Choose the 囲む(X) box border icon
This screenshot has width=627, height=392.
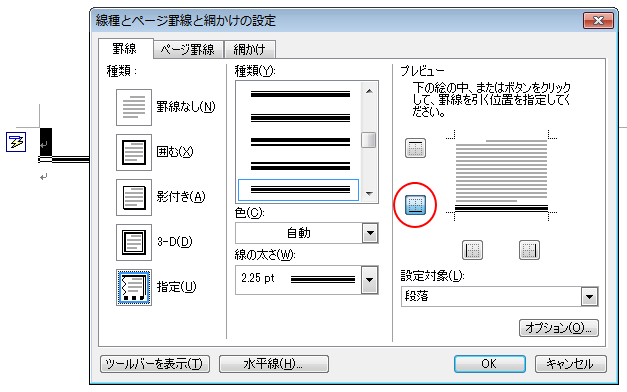pyautogui.click(x=134, y=152)
